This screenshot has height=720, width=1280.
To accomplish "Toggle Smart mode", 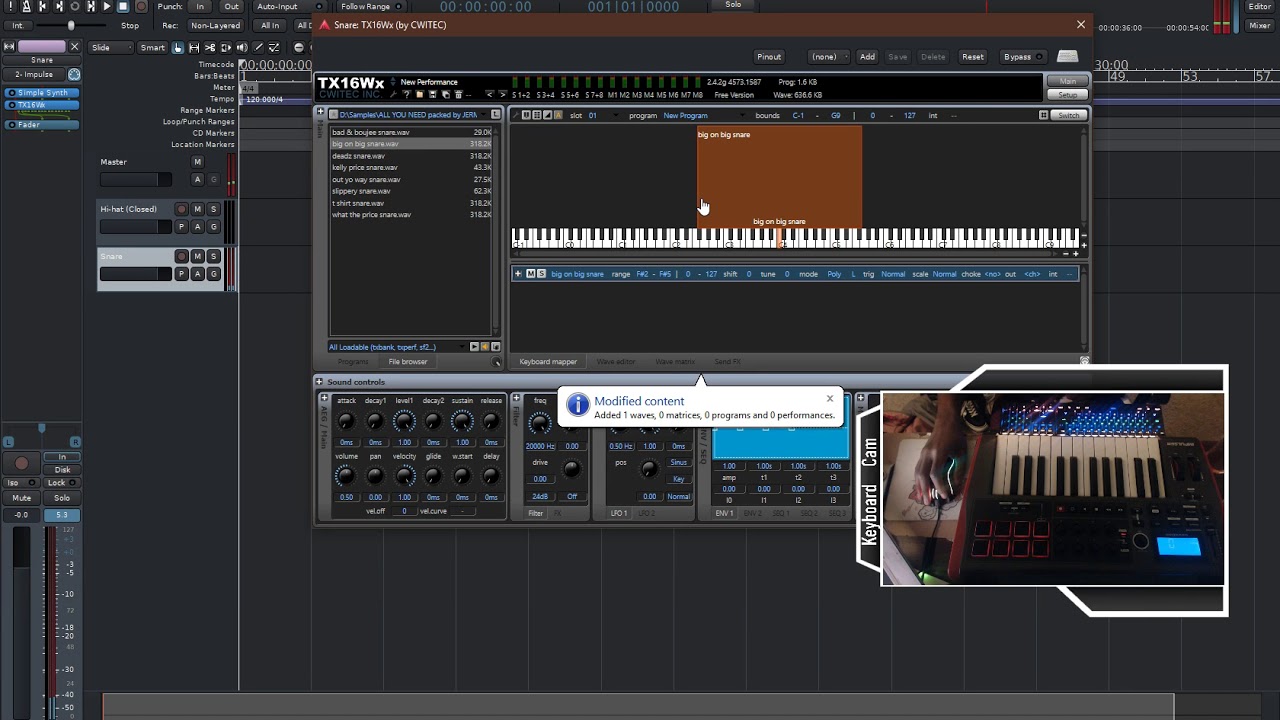I will tap(152, 47).
